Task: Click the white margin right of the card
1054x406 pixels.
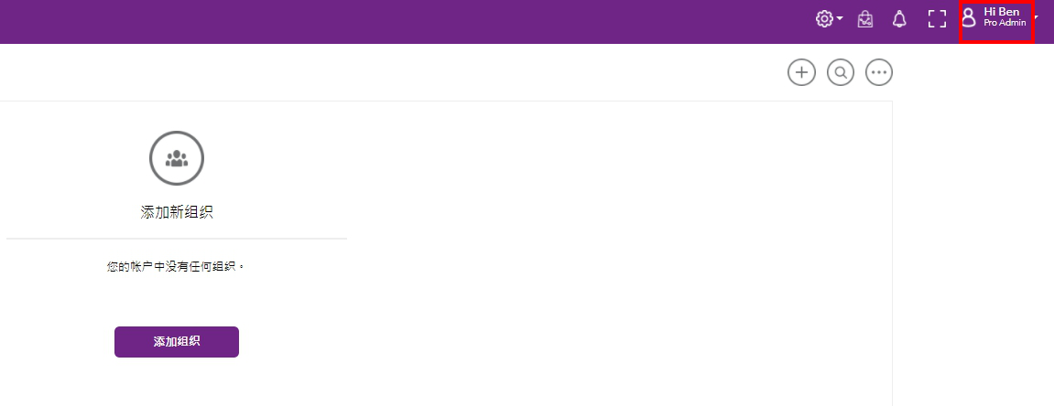Action: point(973,235)
